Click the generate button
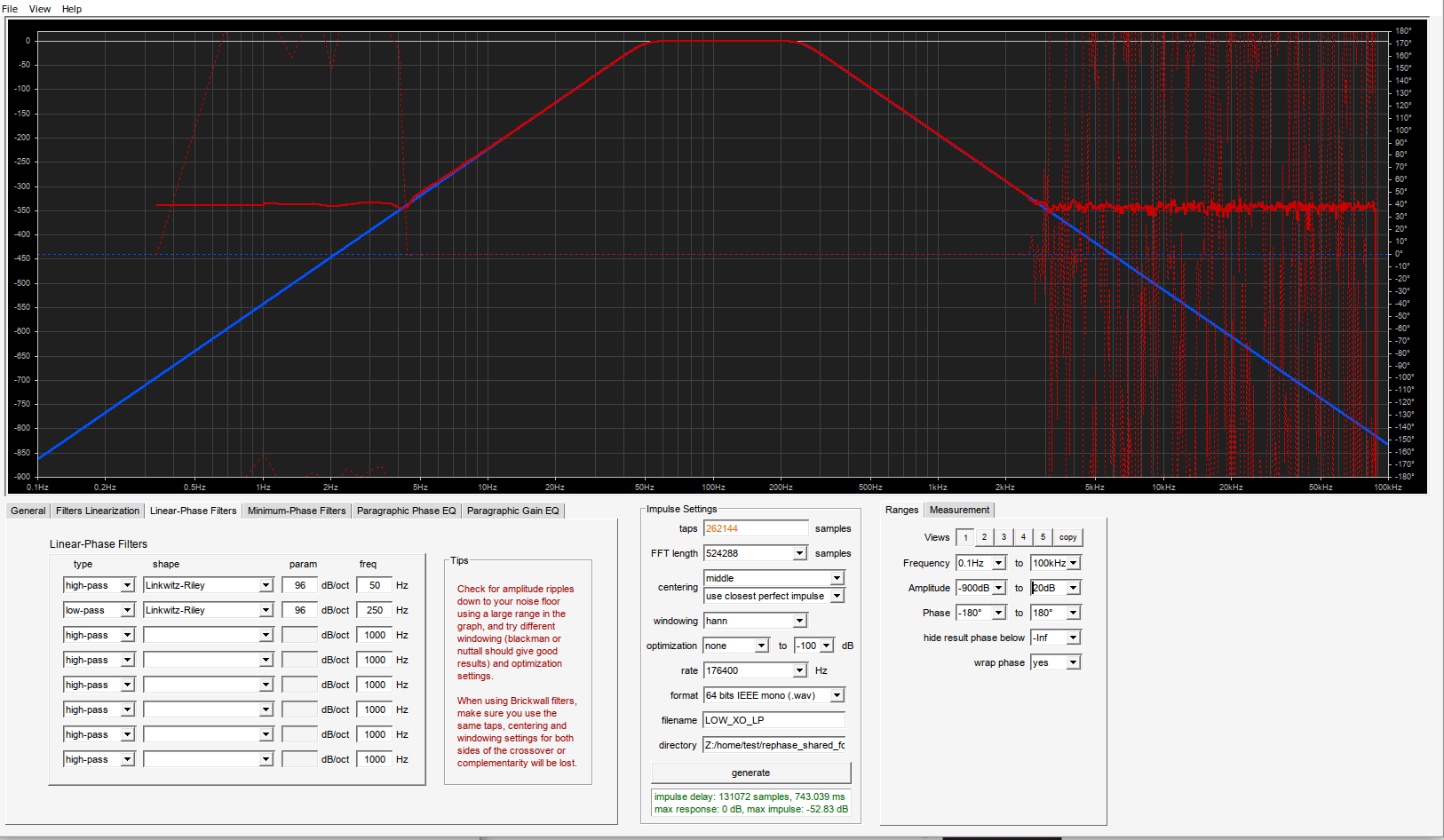Image resolution: width=1444 pixels, height=840 pixels. click(750, 773)
